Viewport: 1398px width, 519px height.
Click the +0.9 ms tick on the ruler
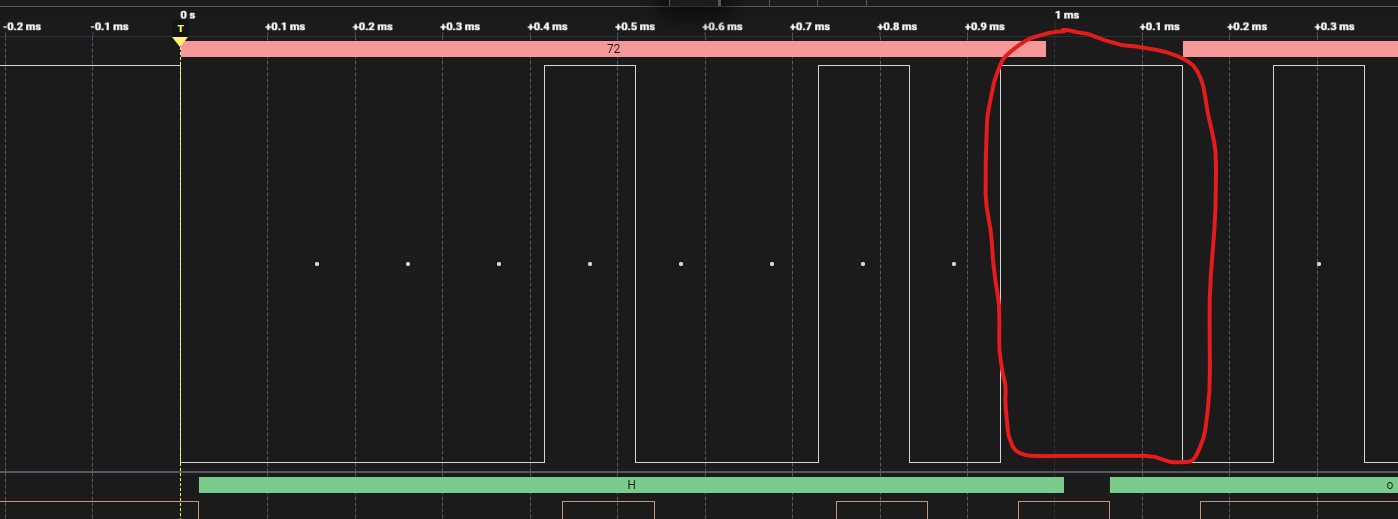(x=985, y=27)
